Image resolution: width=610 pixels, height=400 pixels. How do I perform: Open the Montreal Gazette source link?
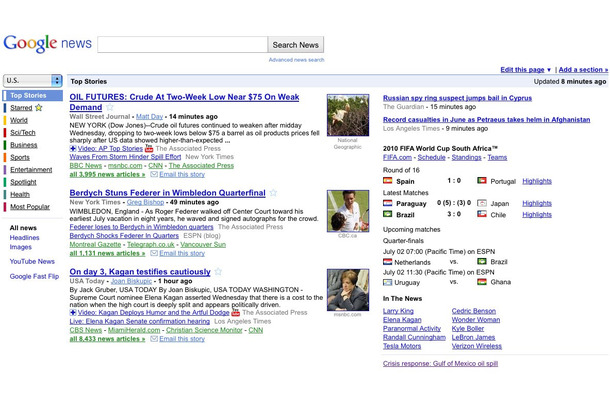point(95,244)
